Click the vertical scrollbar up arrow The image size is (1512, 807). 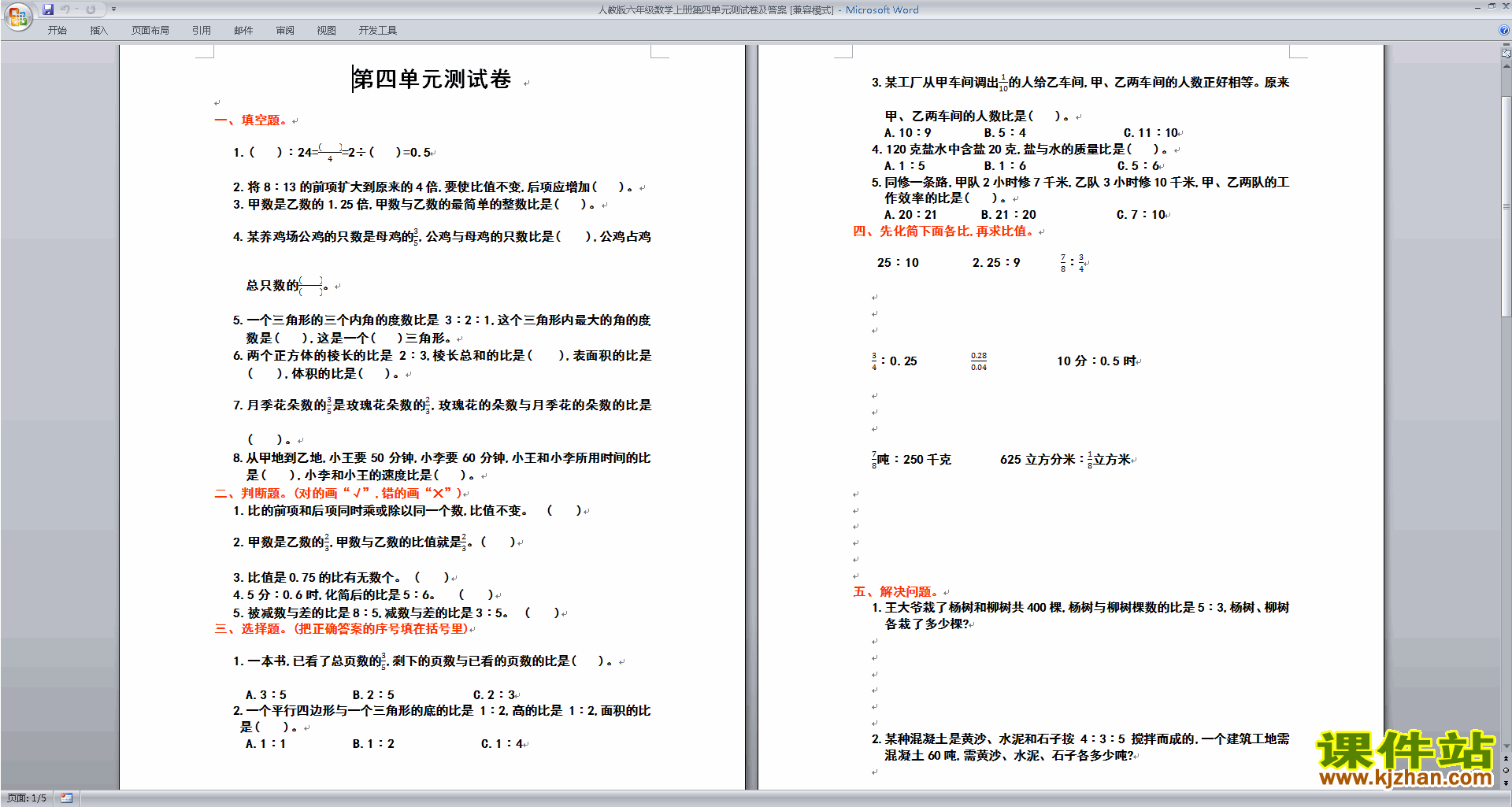click(1506, 65)
